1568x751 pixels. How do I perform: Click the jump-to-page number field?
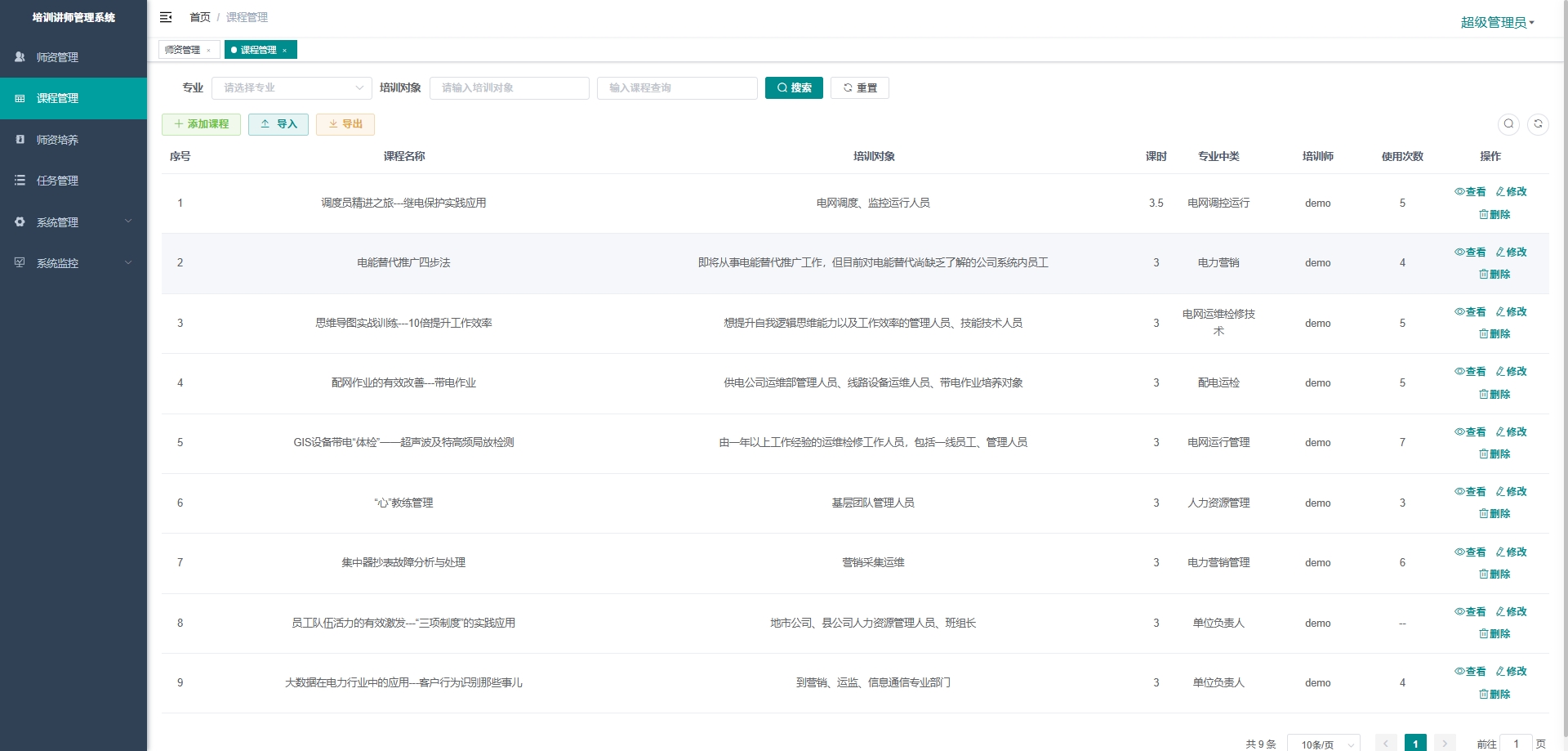point(1516,744)
